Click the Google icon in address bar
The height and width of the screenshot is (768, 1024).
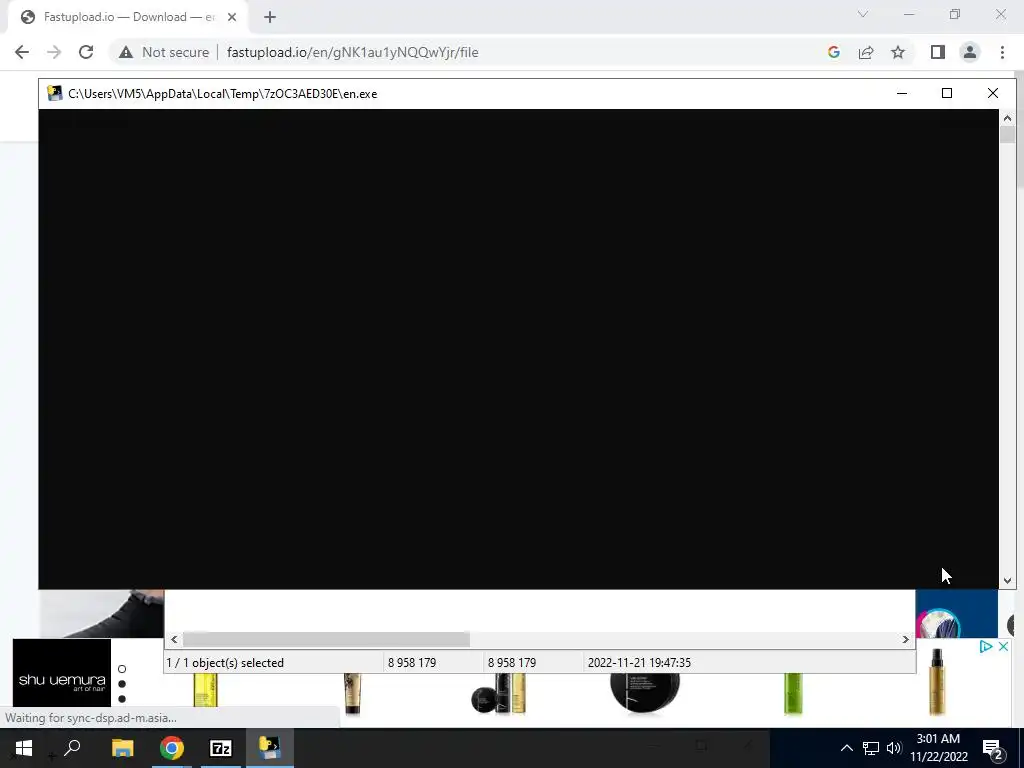[x=833, y=52]
